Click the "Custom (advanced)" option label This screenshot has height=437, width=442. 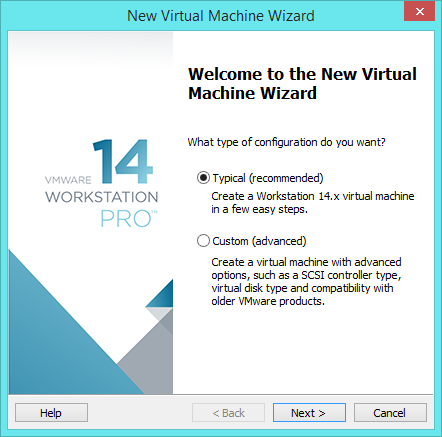pos(259,241)
